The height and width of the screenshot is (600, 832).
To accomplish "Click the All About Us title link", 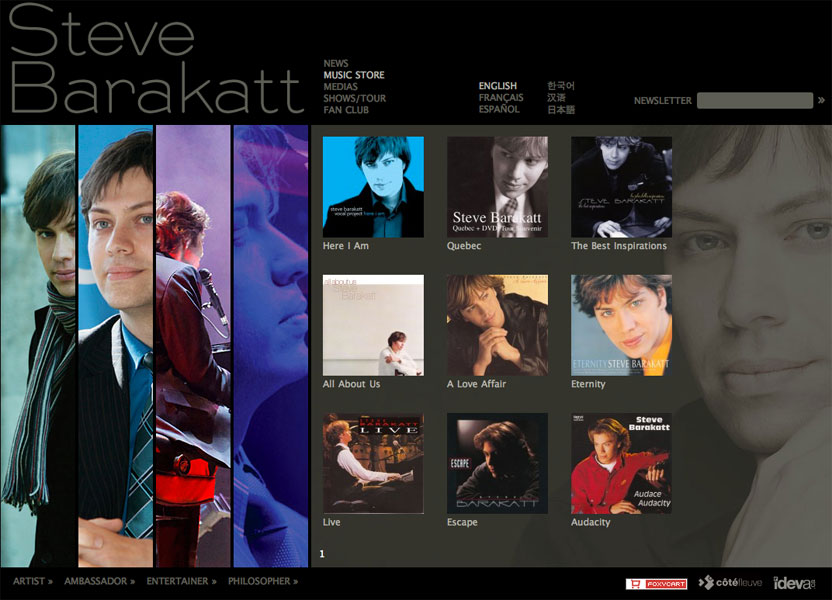I will pyautogui.click(x=351, y=384).
